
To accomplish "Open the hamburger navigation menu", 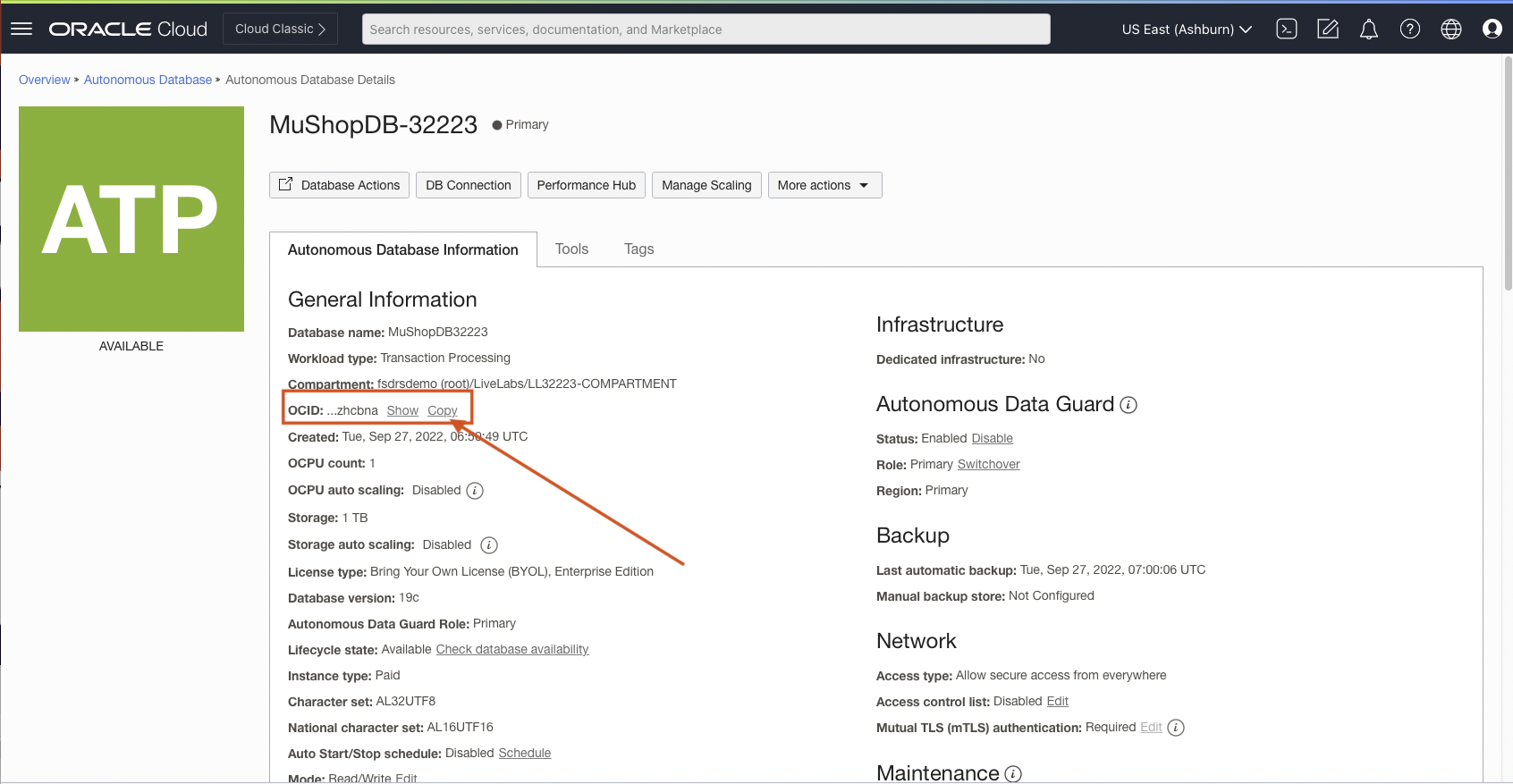I will click(21, 30).
